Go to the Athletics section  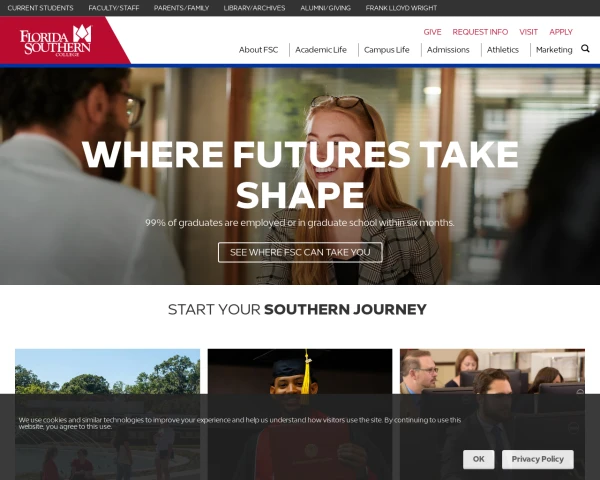coord(502,50)
